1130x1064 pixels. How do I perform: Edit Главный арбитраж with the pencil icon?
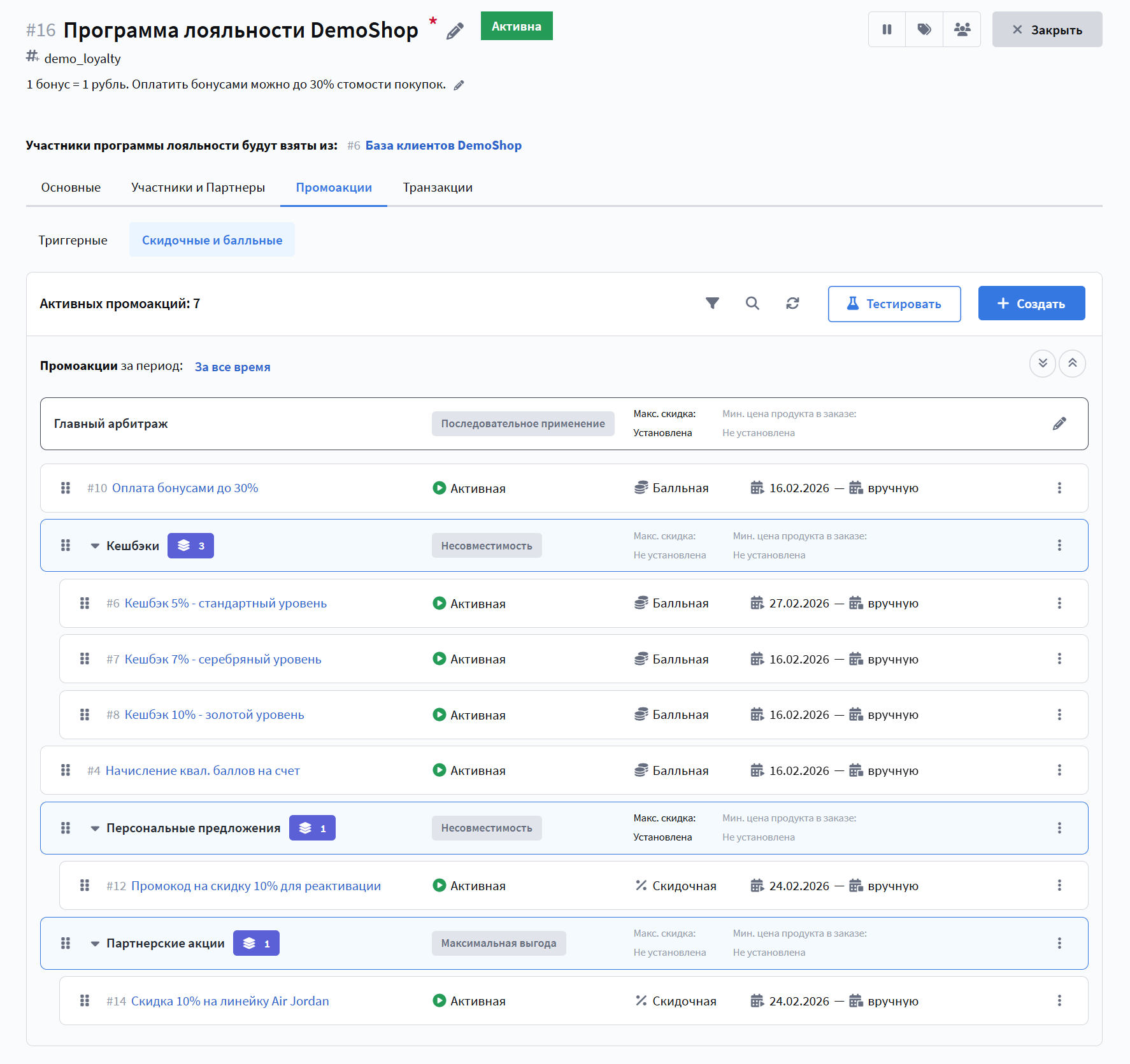pyautogui.click(x=1059, y=423)
